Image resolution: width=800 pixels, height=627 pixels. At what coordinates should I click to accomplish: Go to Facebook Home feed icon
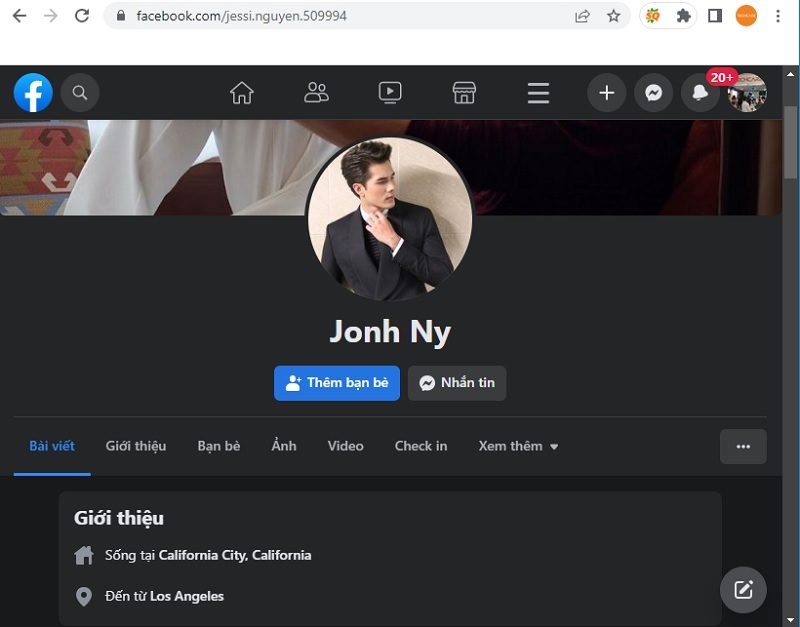coord(242,93)
